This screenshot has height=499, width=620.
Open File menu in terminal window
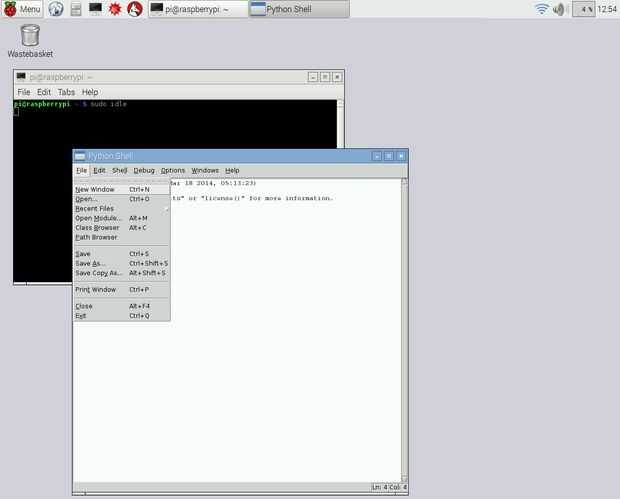tap(24, 92)
